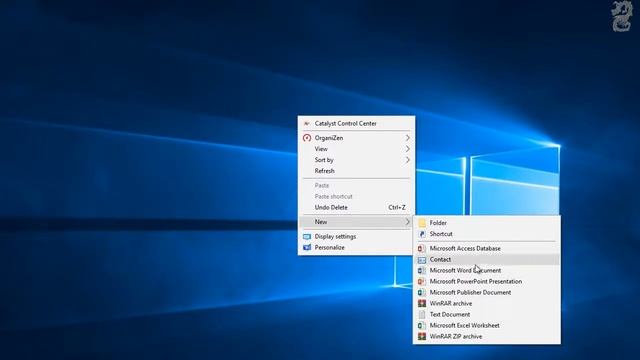Click the Microsoft Word Document icon

422,270
